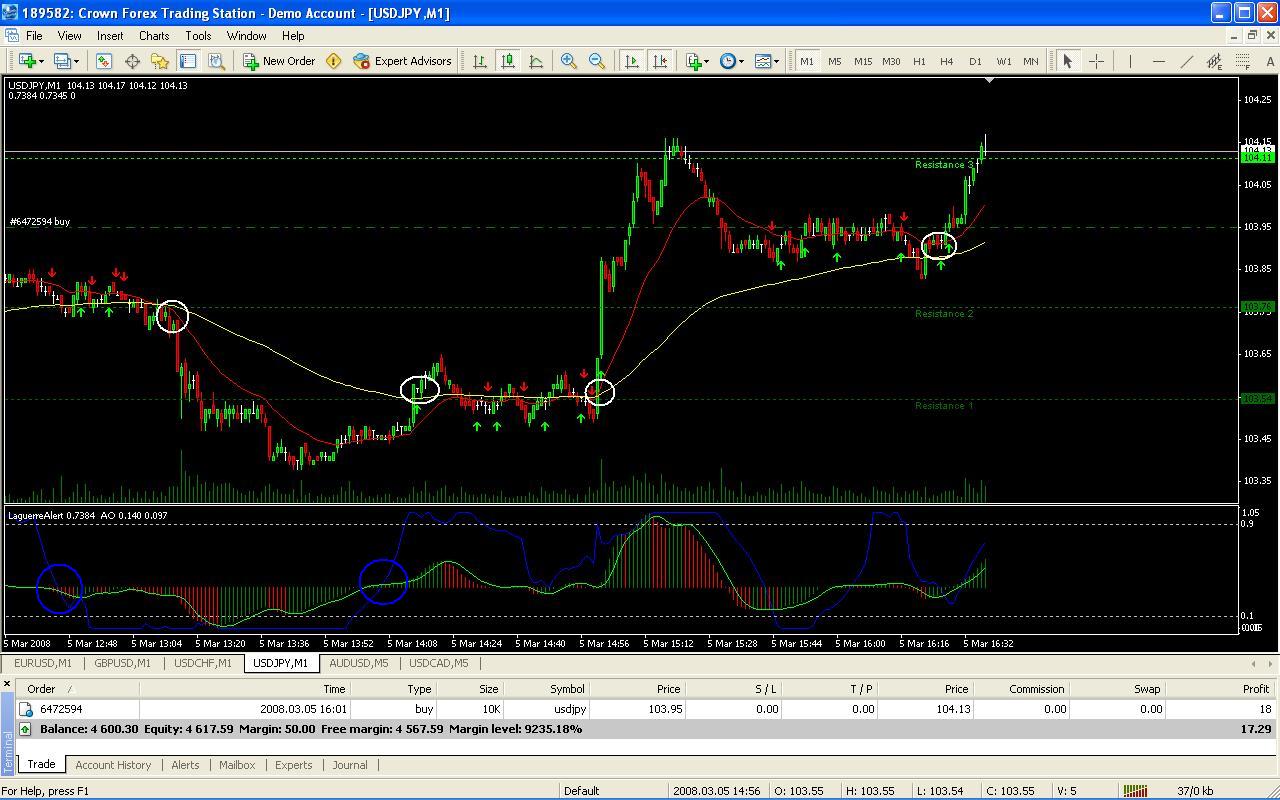Image resolution: width=1280 pixels, height=800 pixels.
Task: Open the Window menu
Action: pyautogui.click(x=246, y=35)
